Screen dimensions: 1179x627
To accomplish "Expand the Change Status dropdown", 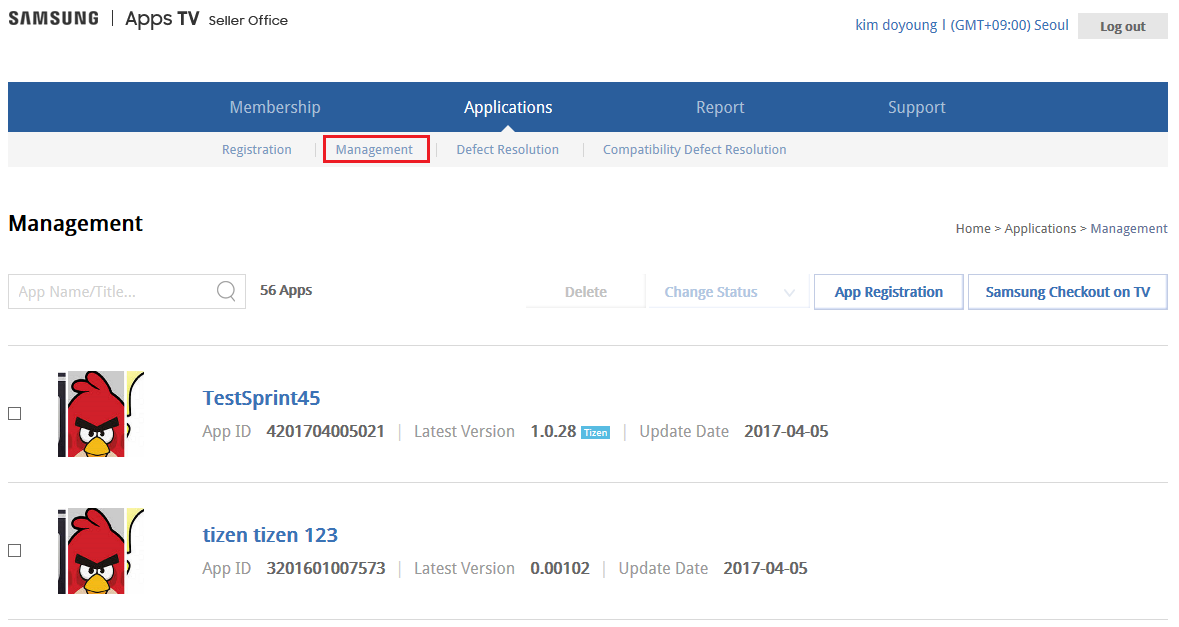I will pos(729,292).
